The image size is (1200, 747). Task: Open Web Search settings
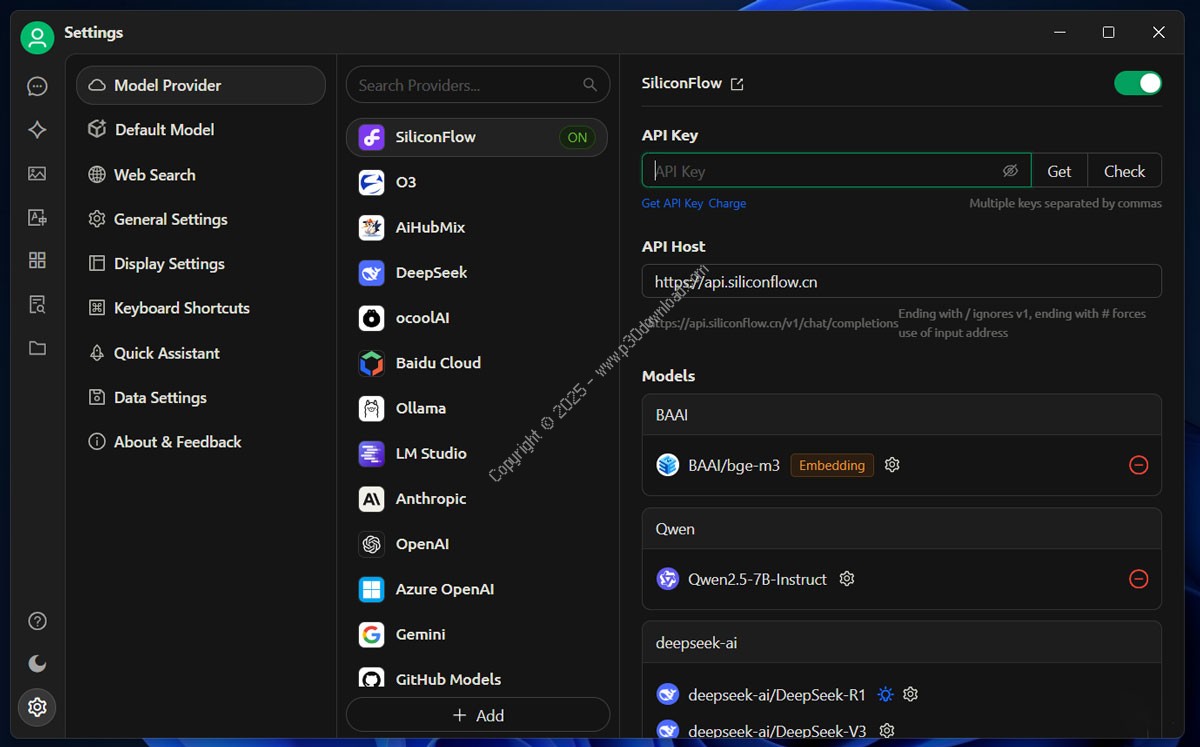201,175
